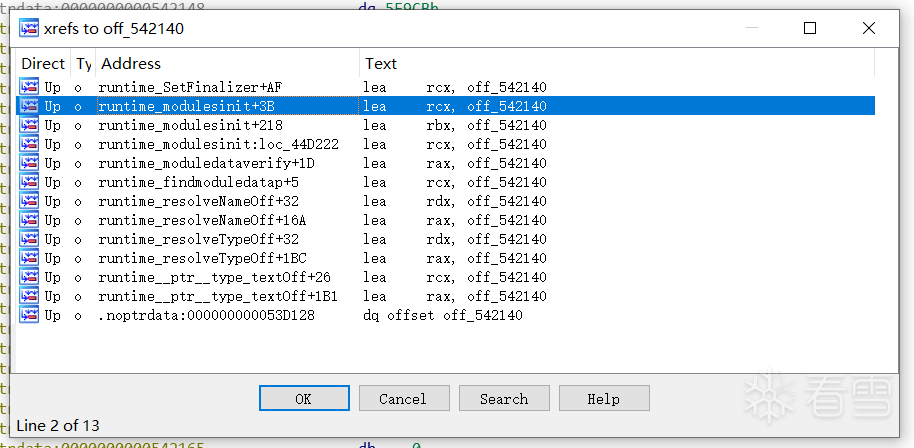
Task: Click 'lea rax, off_542140' in moduledataverify row
Action: [455, 163]
